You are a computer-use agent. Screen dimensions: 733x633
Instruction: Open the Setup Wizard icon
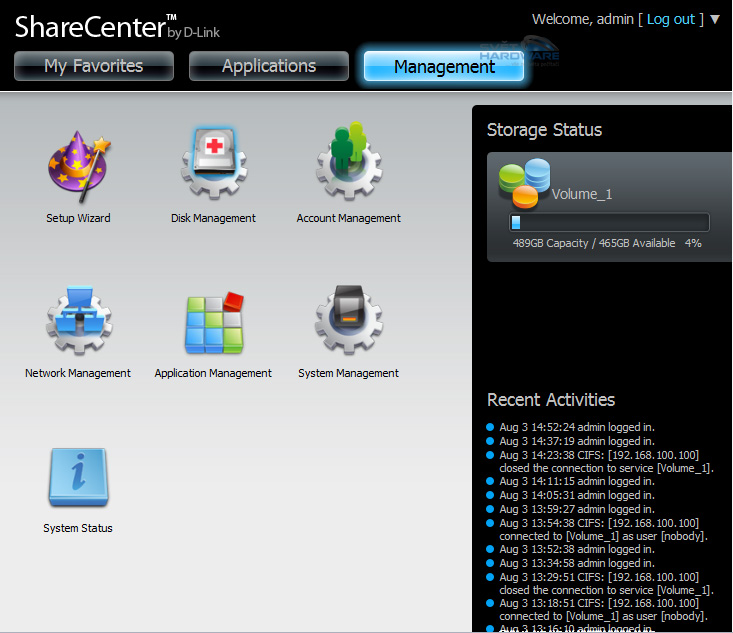pos(78,166)
